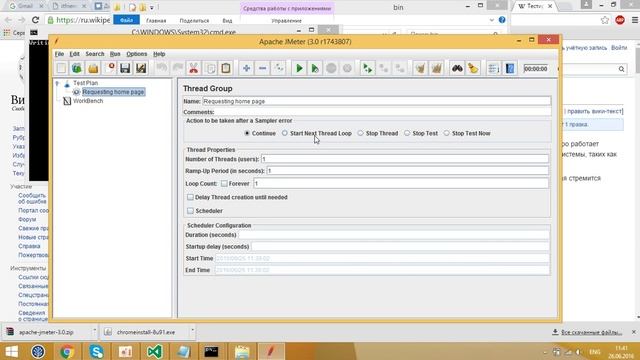The width and height of the screenshot is (640, 360).
Task: Select the Stop Test radio button
Action: (407, 133)
